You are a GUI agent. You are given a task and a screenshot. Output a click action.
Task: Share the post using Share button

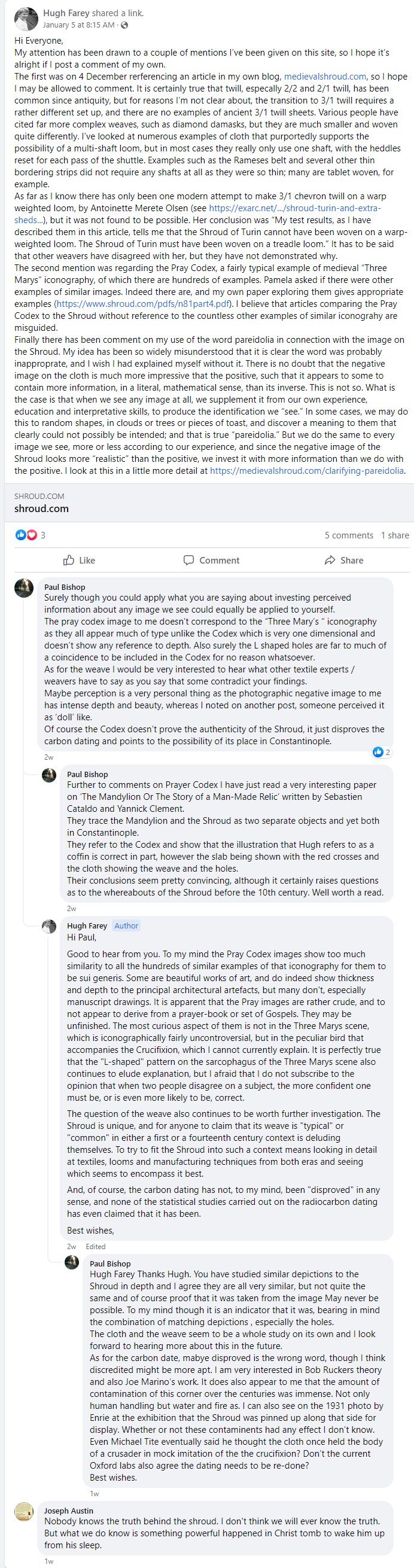click(x=344, y=560)
